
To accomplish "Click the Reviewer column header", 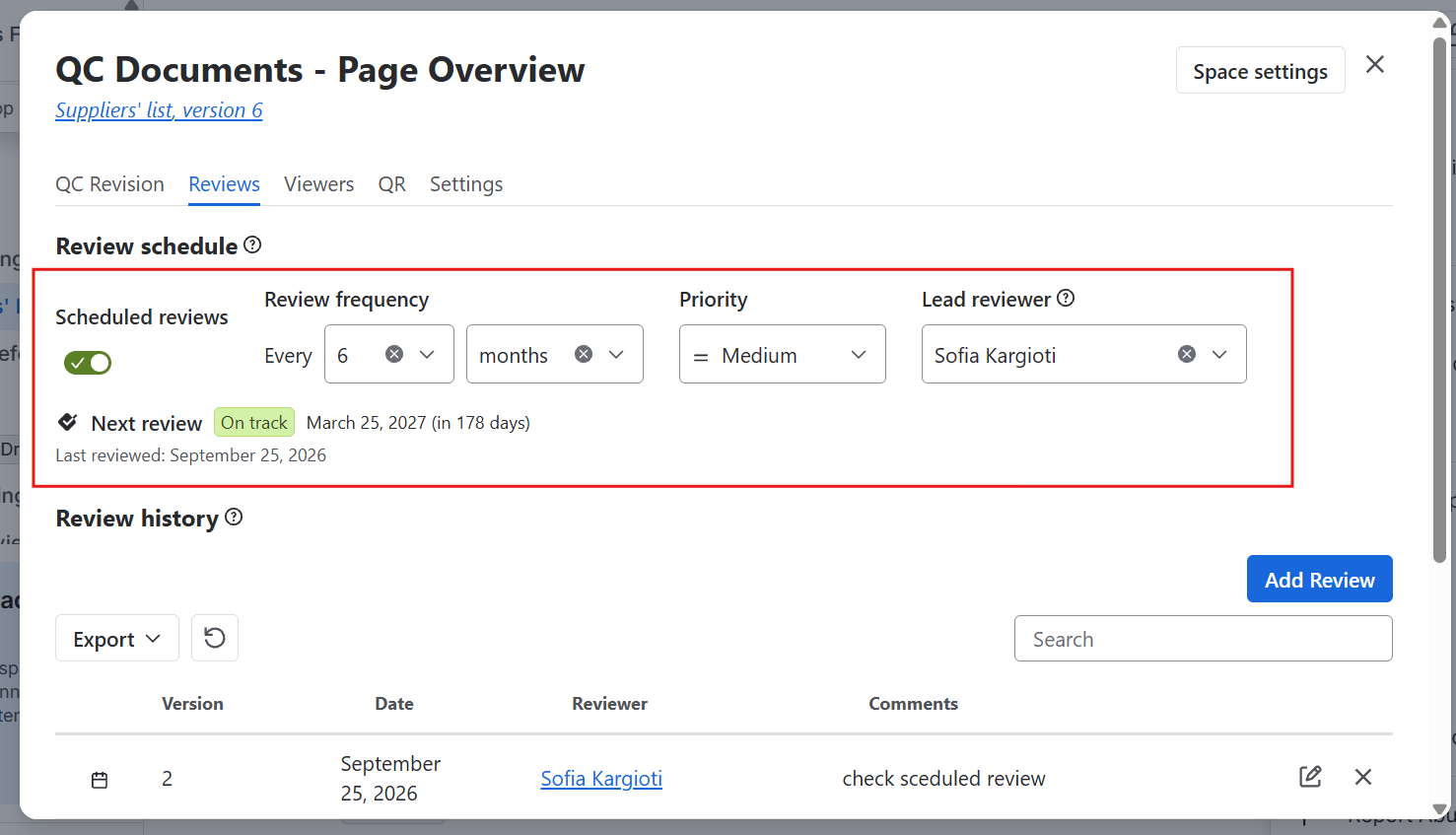I will tap(609, 704).
